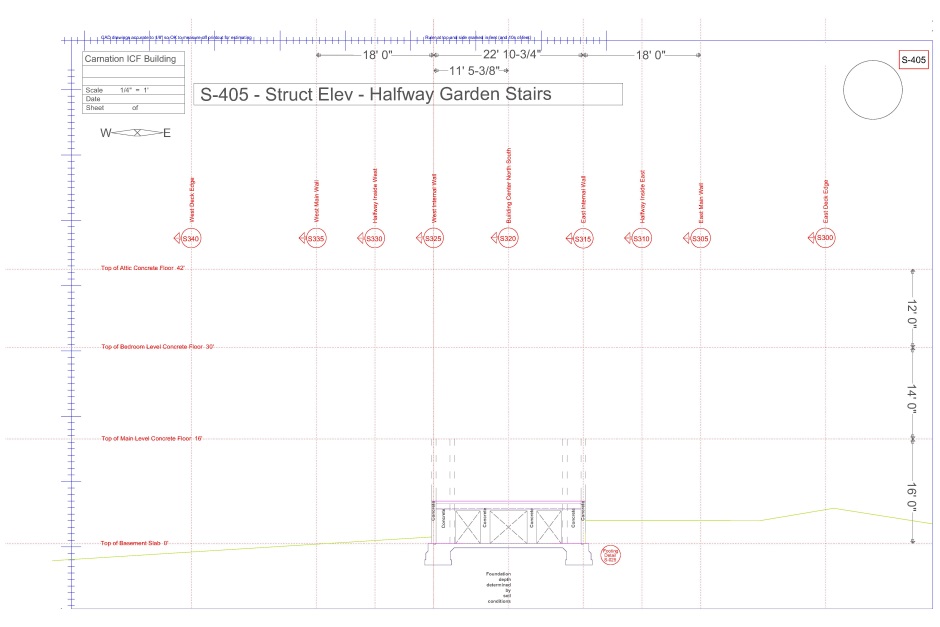The image size is (940, 627).
Task: Select the 22' 10-3/4" dimension text
Action: pos(512,55)
